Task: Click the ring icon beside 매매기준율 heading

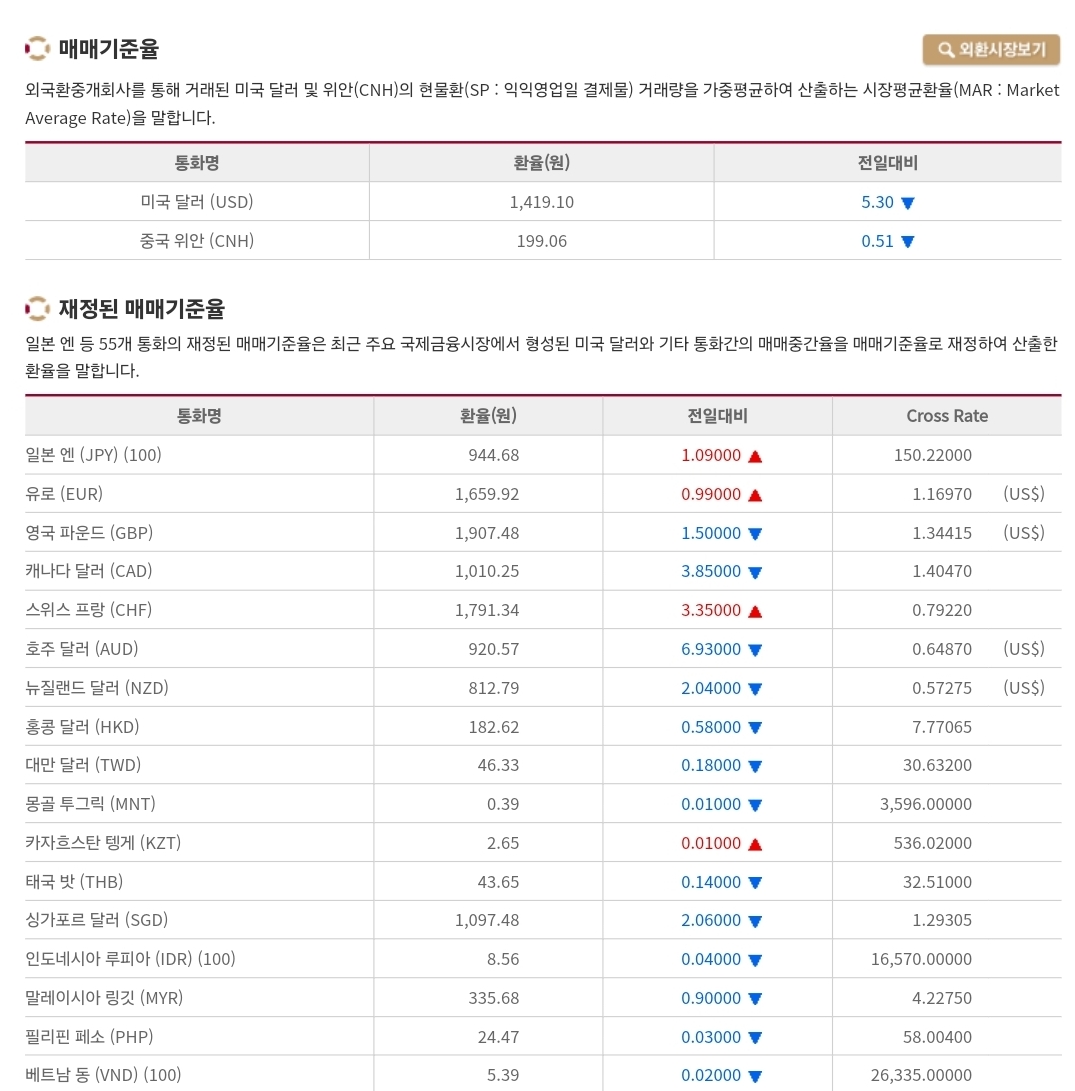Action: pos(38,49)
